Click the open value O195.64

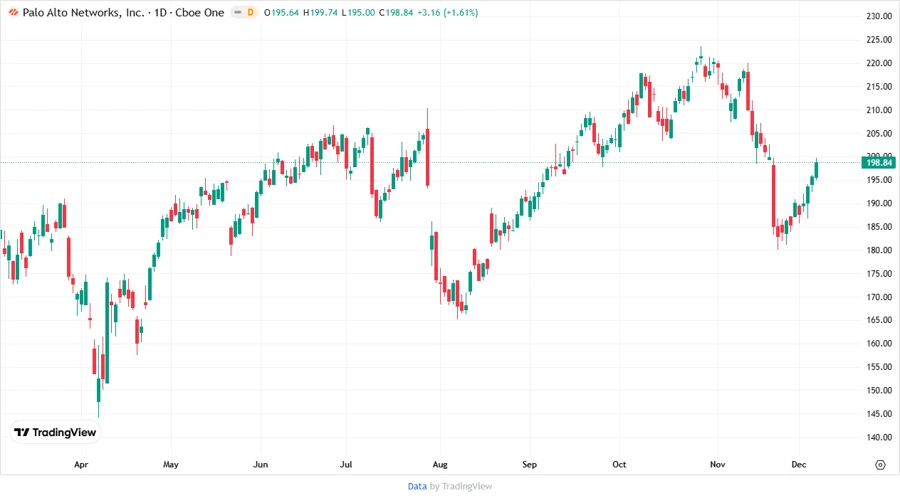281,13
